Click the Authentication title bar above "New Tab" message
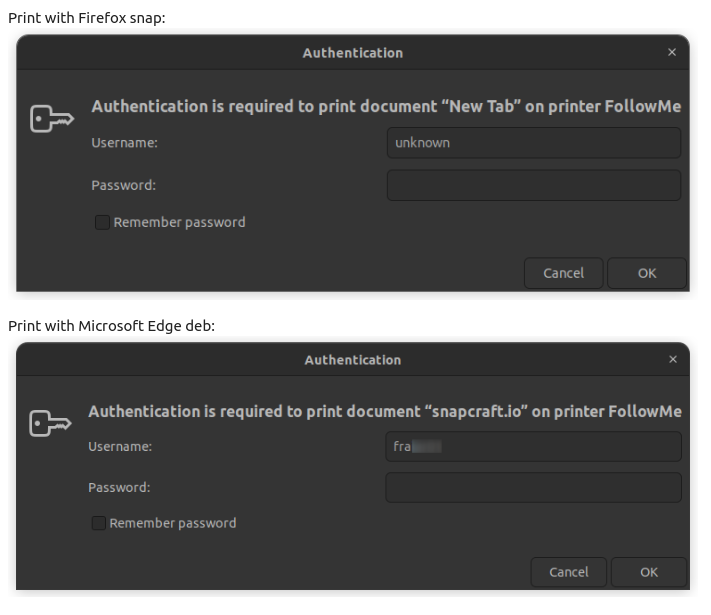Image resolution: width=711 pixels, height=615 pixels. (x=352, y=53)
